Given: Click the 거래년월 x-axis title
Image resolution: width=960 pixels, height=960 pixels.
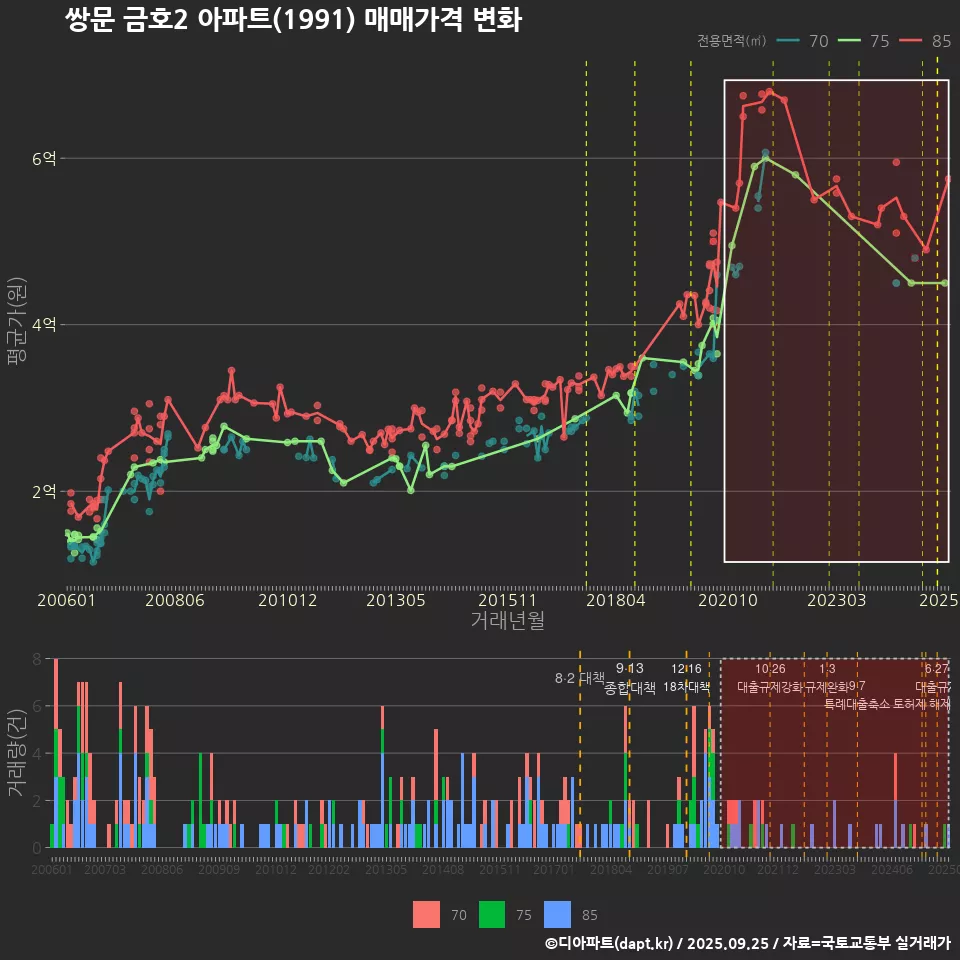Looking at the screenshot, I should 507,620.
